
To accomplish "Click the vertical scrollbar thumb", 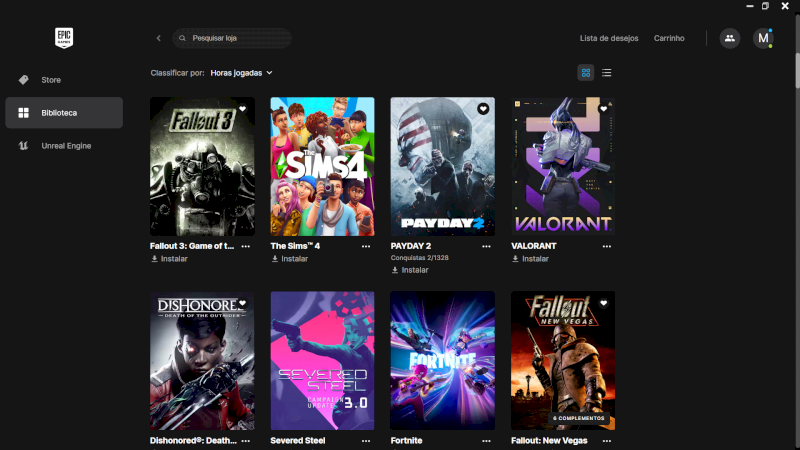I will pyautogui.click(x=797, y=70).
